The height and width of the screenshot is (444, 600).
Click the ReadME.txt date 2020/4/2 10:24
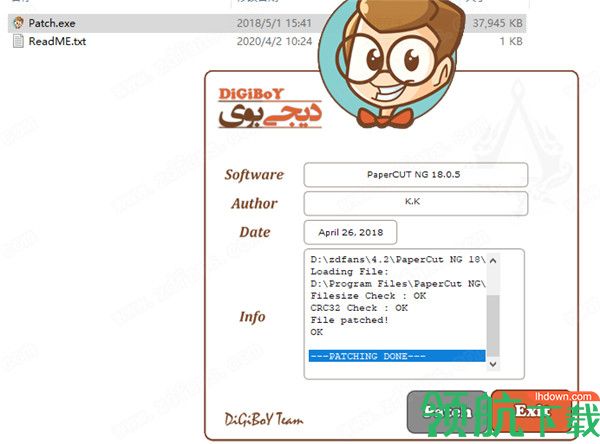(274, 41)
